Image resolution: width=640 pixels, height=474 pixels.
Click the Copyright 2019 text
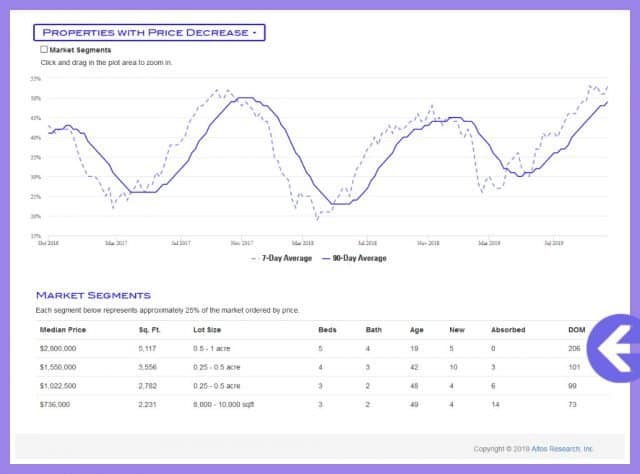(502, 449)
